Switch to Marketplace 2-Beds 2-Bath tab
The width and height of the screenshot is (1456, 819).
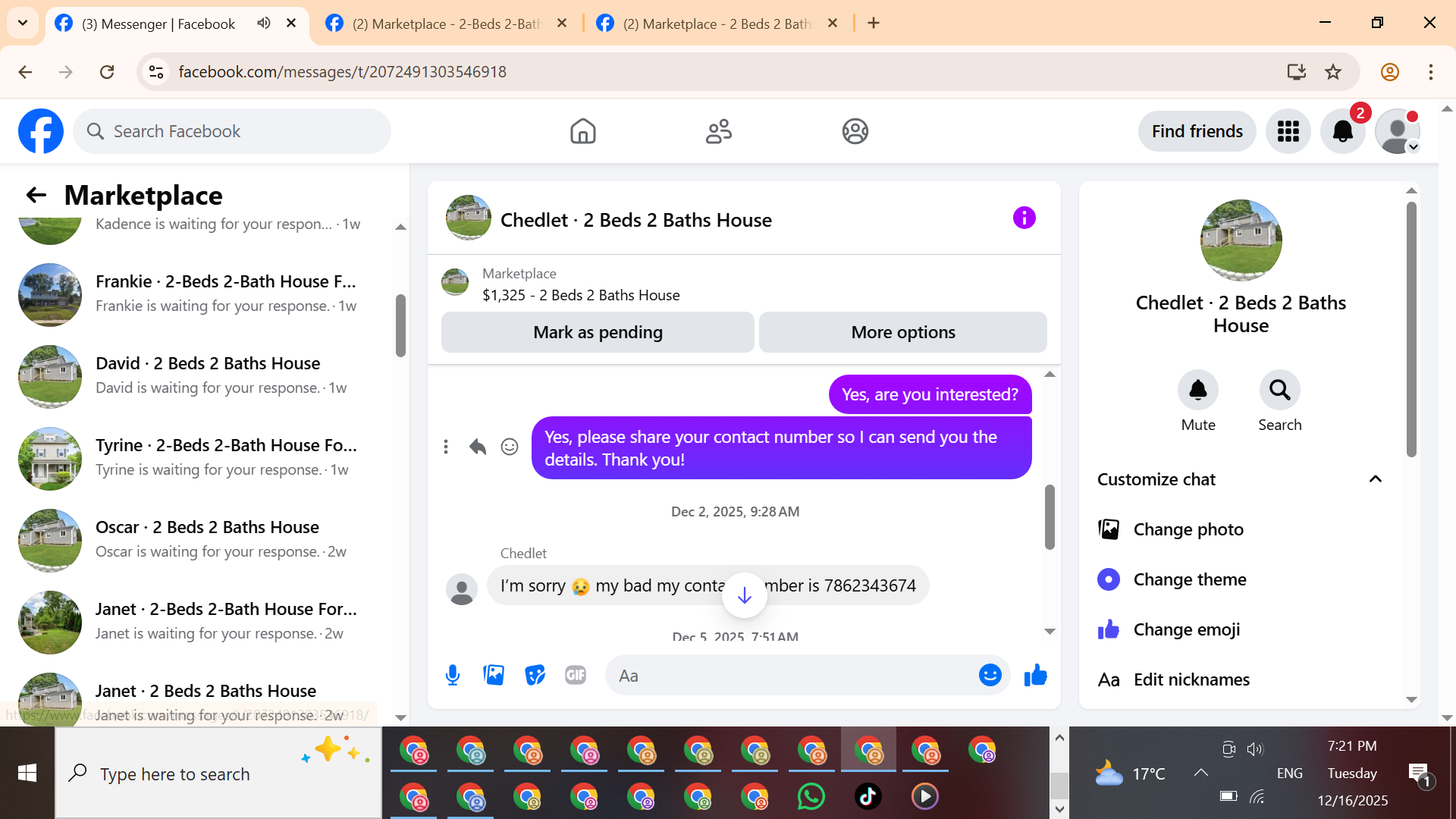446,24
